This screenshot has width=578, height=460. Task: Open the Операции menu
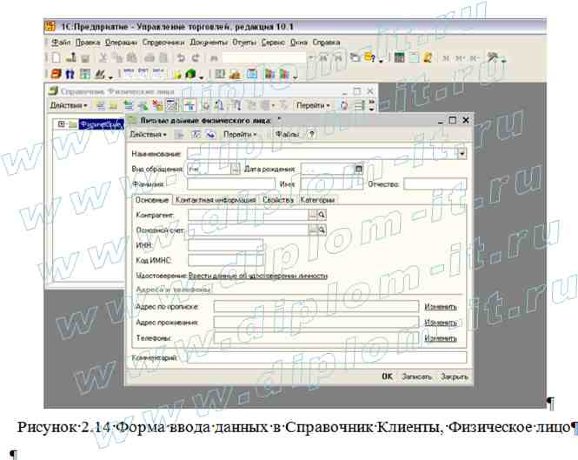coord(121,43)
